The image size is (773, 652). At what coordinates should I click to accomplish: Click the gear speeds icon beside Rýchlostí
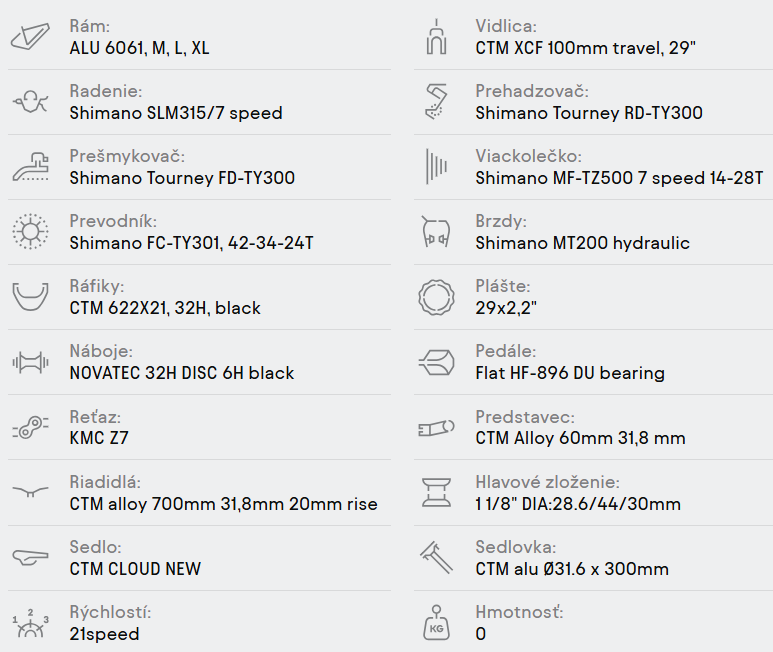pos(29,623)
